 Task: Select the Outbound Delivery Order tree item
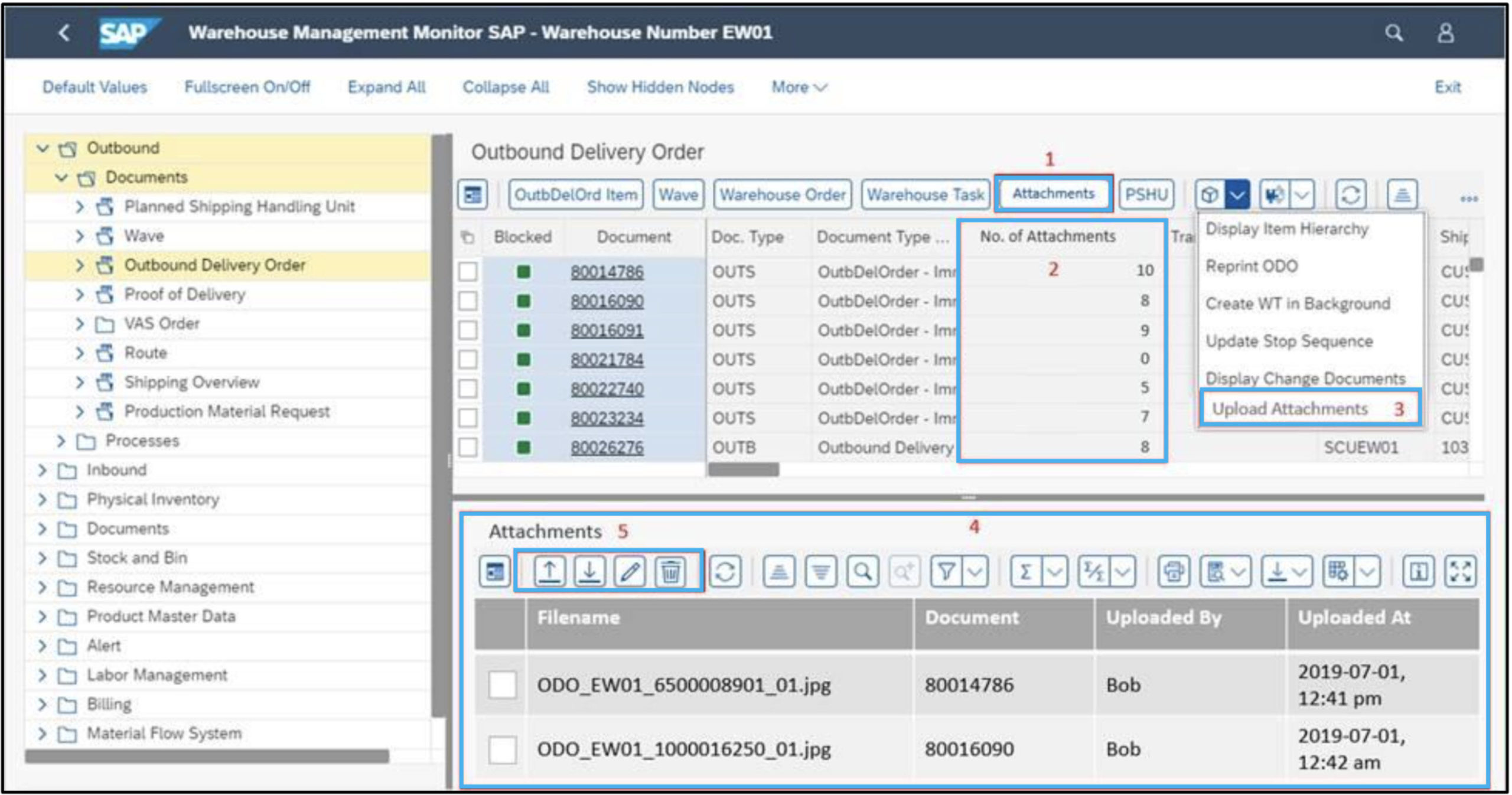tap(214, 265)
